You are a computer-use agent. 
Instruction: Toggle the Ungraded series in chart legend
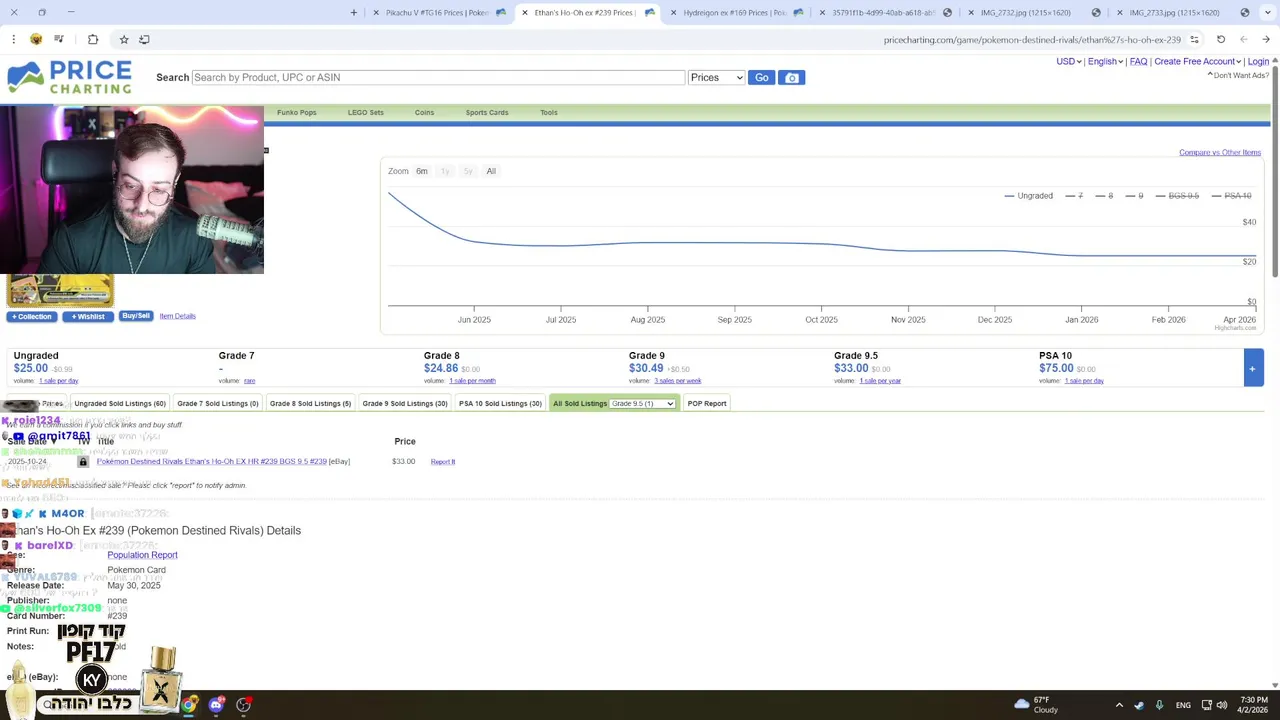(1028, 196)
